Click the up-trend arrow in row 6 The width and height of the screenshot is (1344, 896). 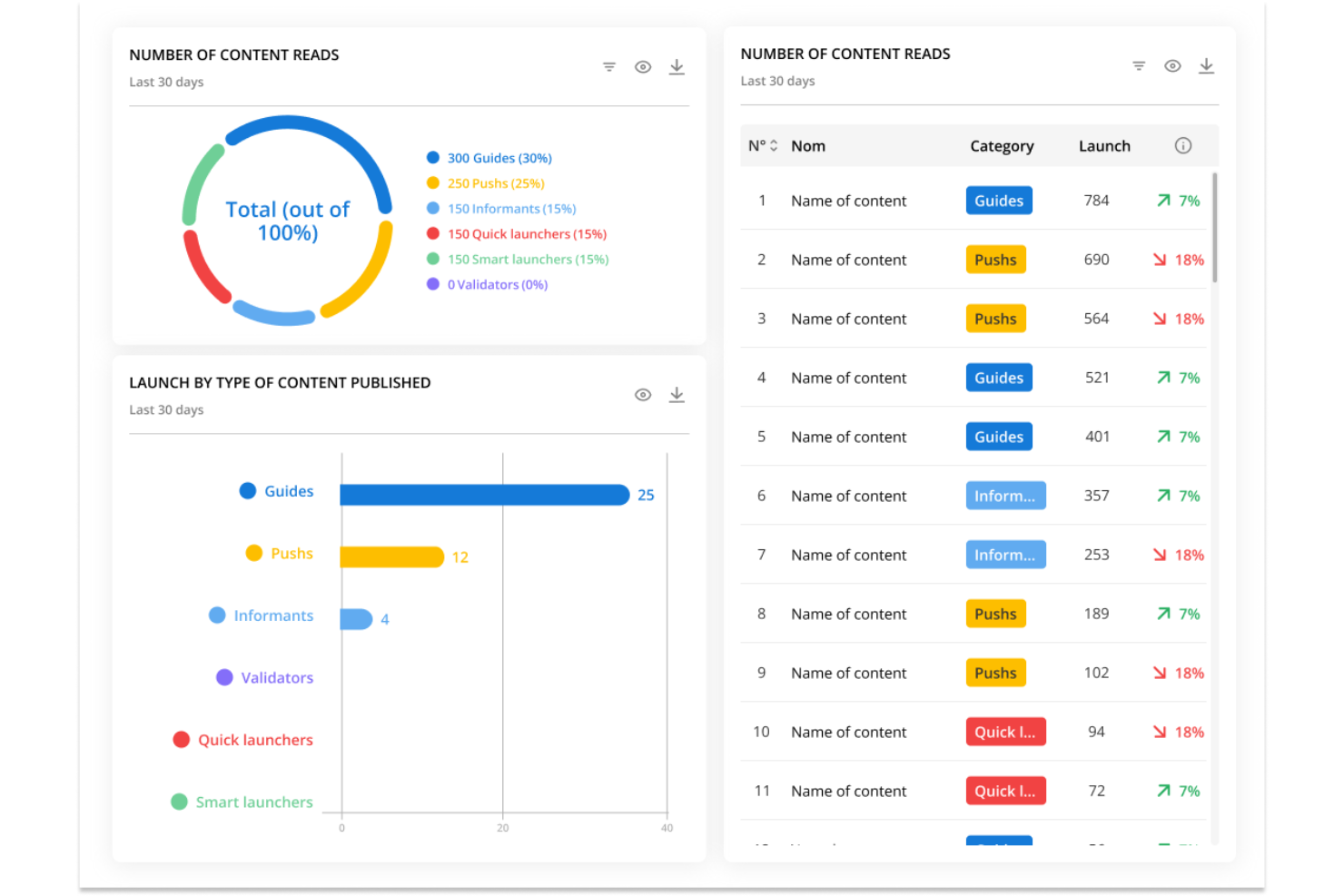1163,496
